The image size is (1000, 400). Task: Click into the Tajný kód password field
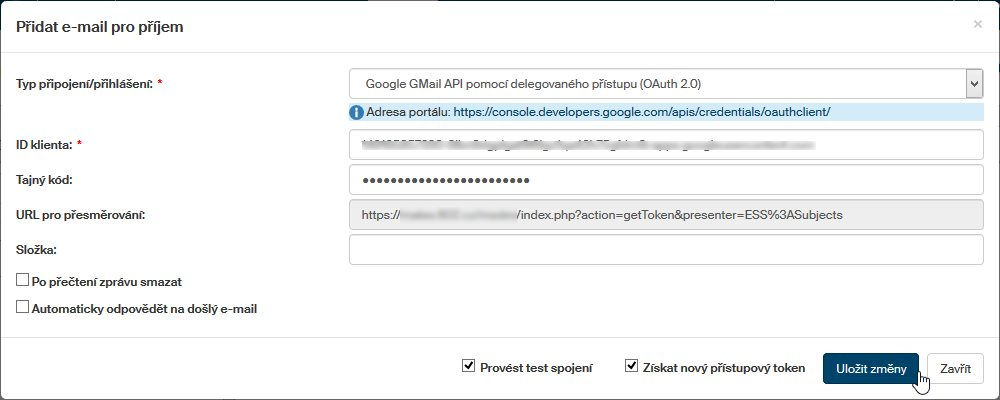point(666,180)
